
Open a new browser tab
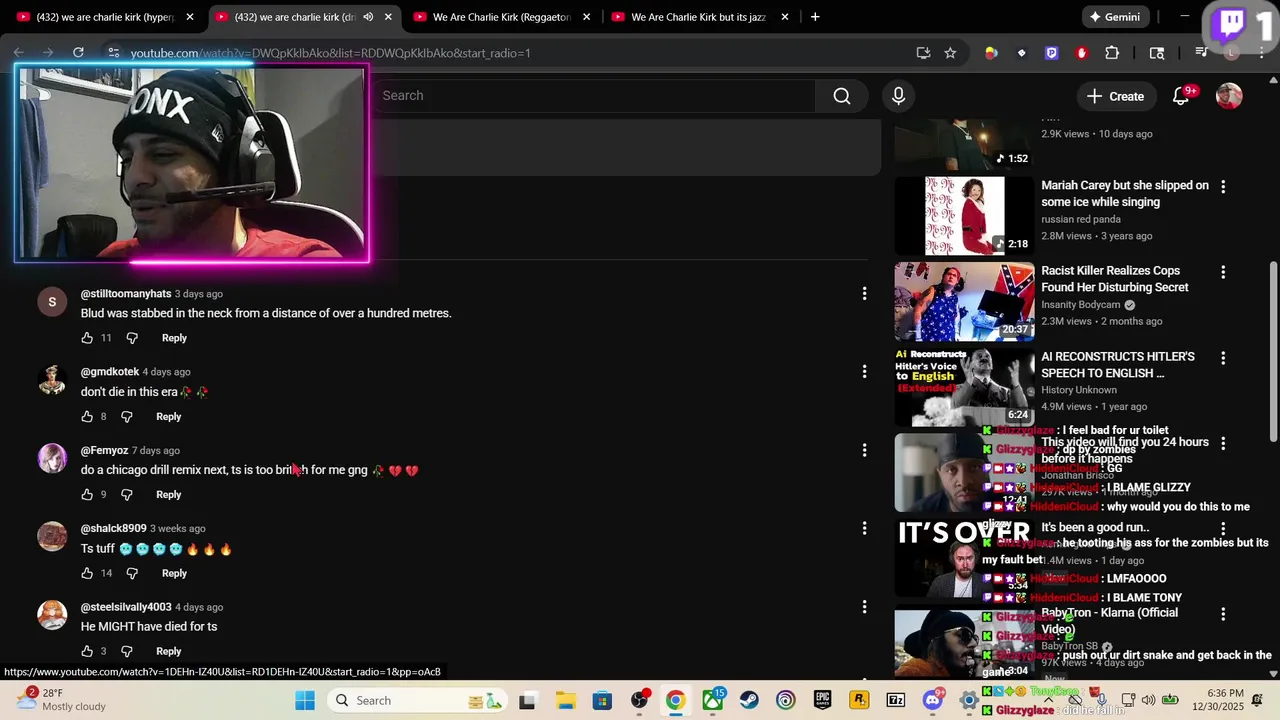[815, 17]
